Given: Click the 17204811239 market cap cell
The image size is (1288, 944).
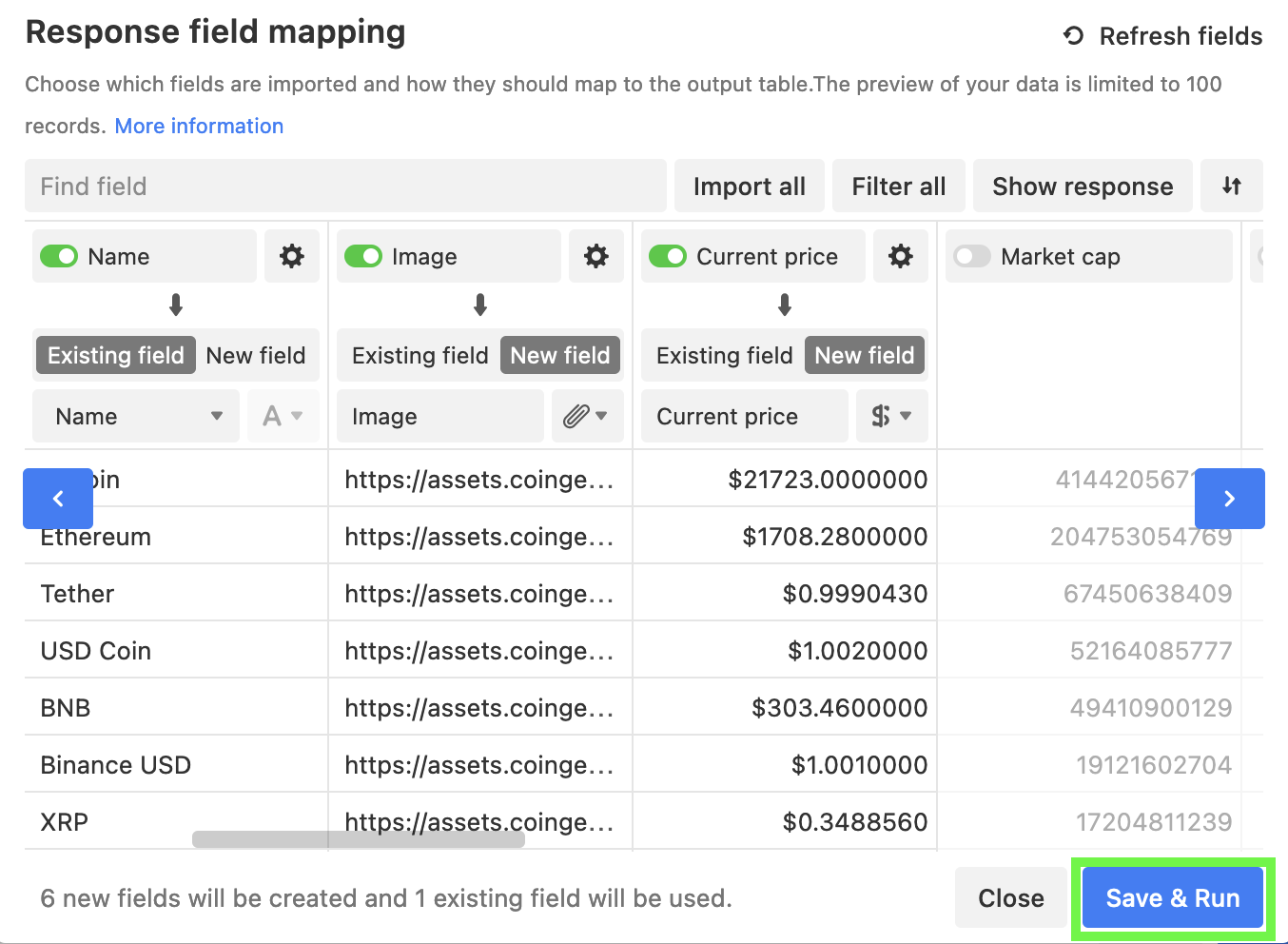Looking at the screenshot, I should coord(1089,821).
